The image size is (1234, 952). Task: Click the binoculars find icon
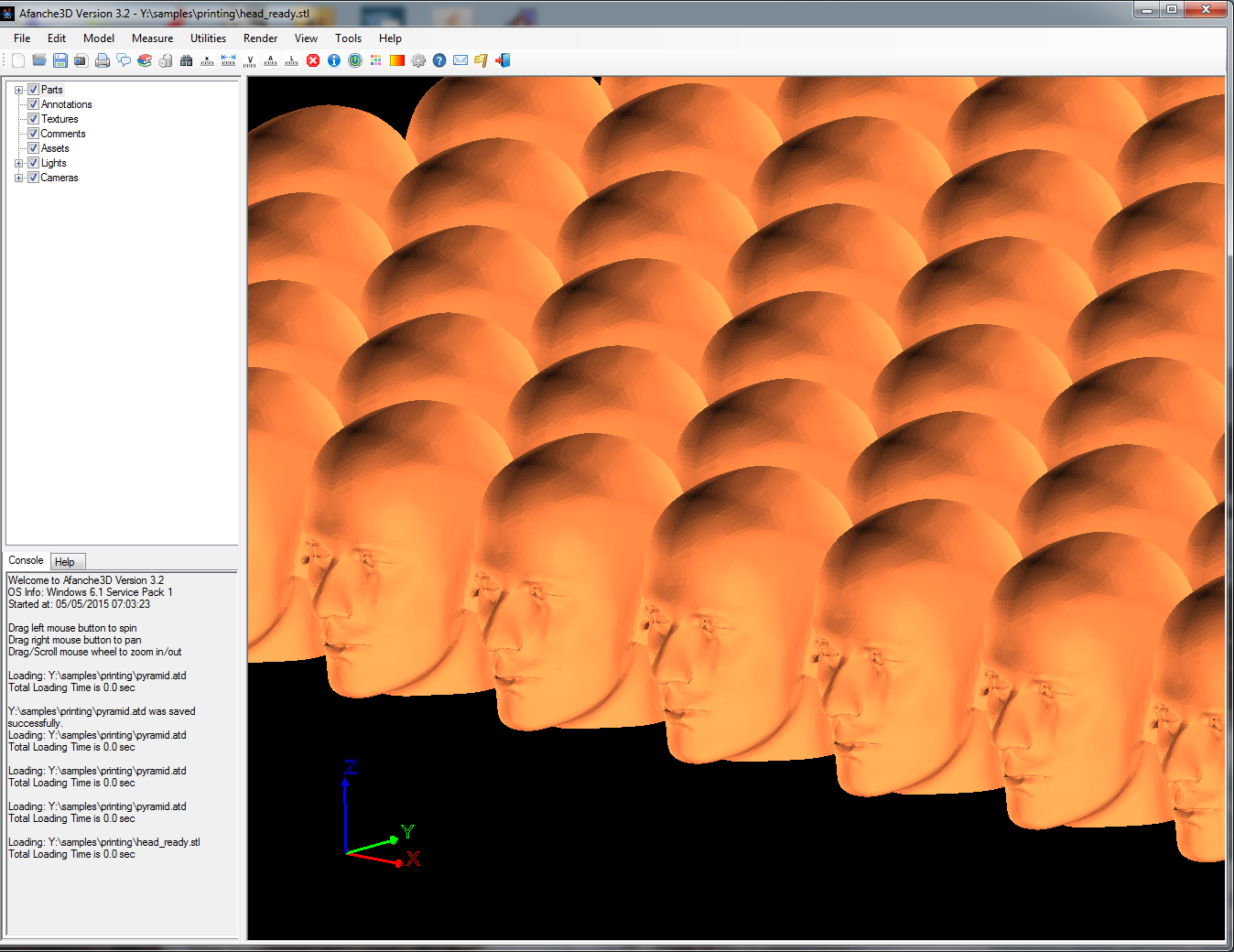pyautogui.click(x=187, y=60)
